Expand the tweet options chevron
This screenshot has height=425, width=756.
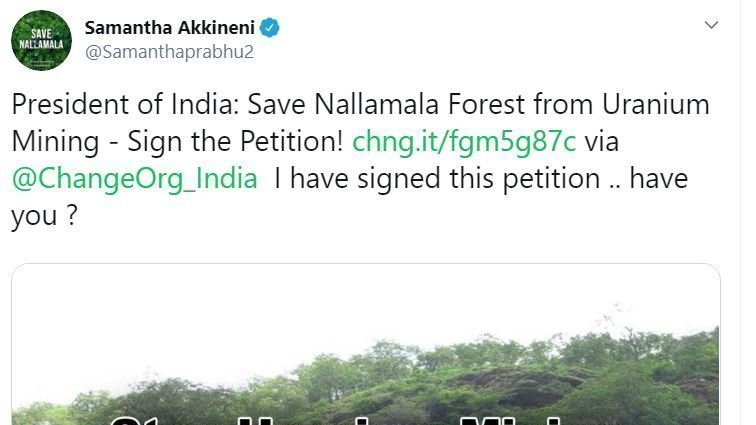(x=711, y=25)
